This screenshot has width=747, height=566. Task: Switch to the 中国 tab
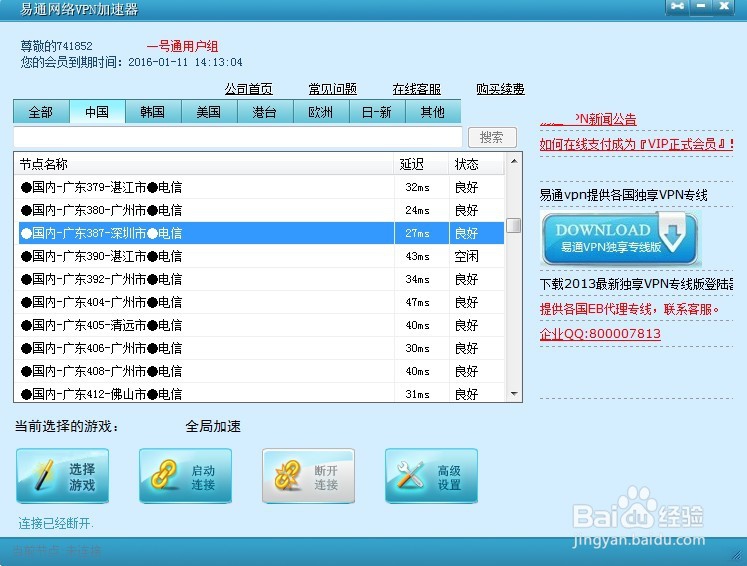point(97,112)
